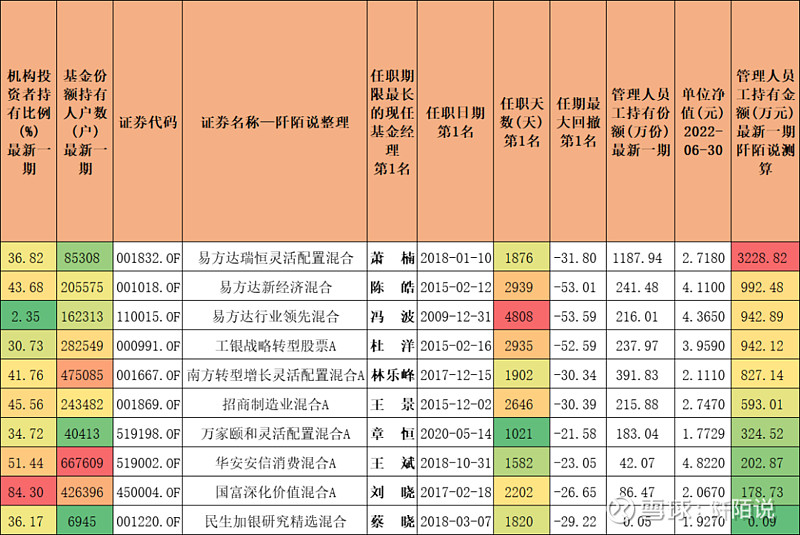
Task: Select the 基金份额持有人户数 header cell
Action: tap(85, 122)
